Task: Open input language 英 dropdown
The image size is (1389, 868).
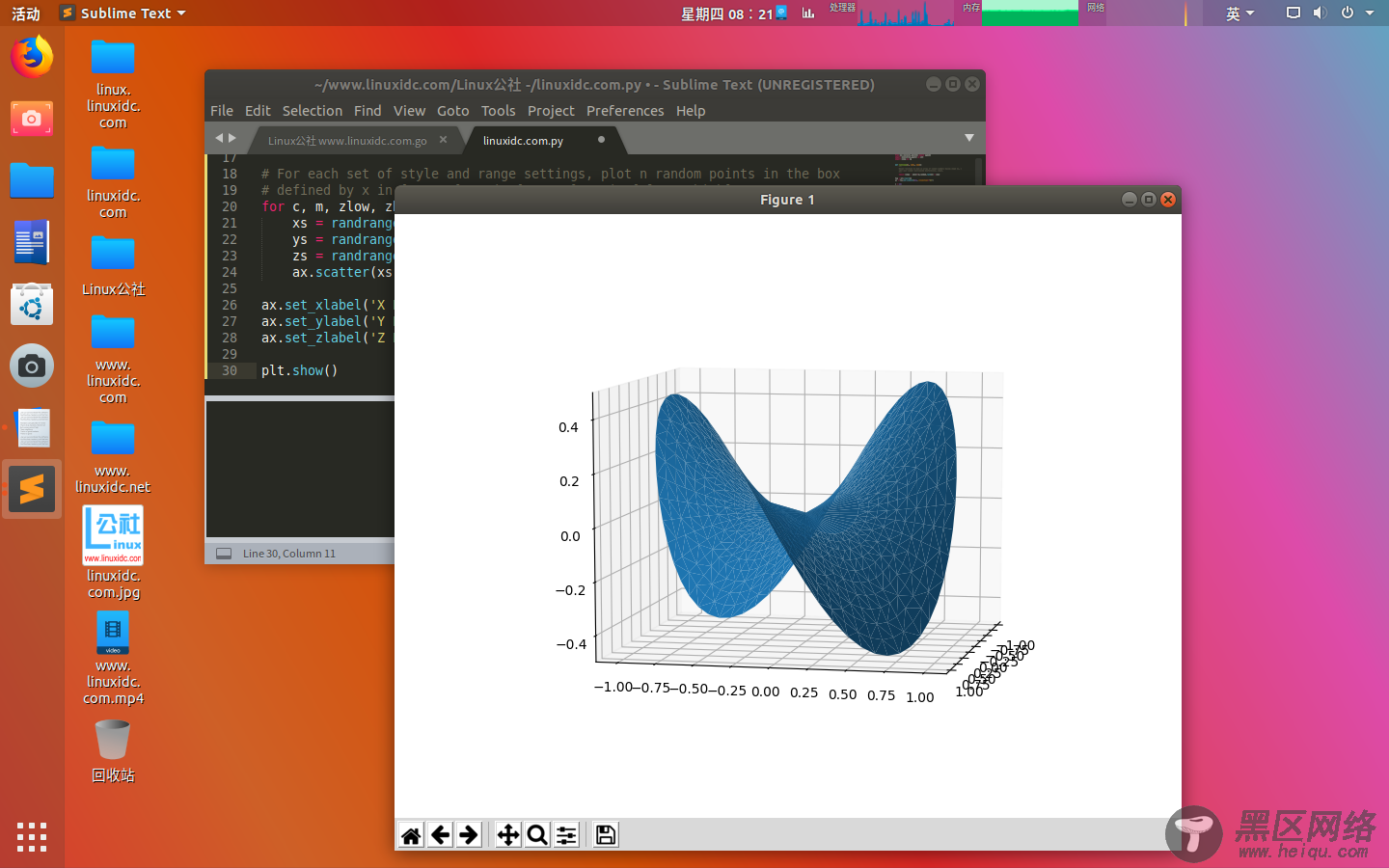Action: coord(1239,13)
